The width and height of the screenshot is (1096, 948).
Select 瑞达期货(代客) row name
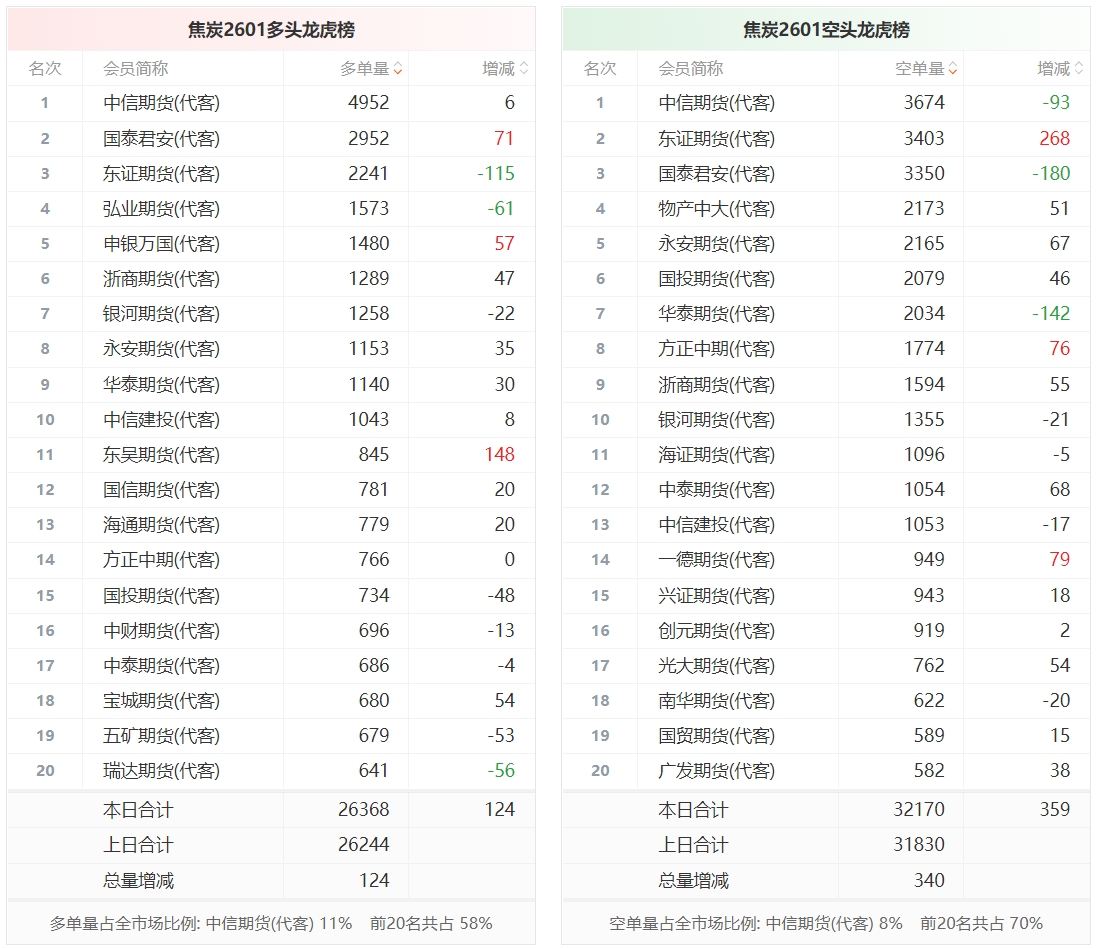pyautogui.click(x=161, y=770)
